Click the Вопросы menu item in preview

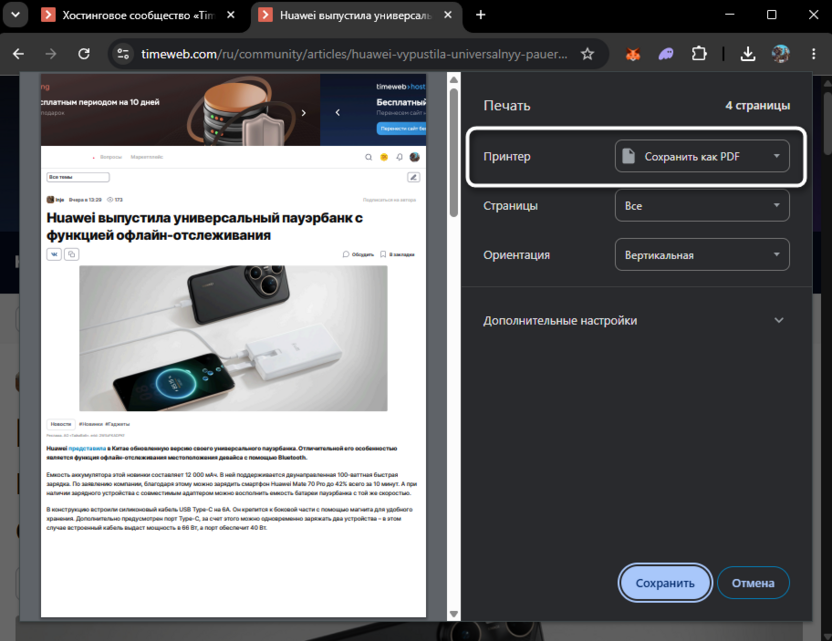pyautogui.click(x=111, y=157)
